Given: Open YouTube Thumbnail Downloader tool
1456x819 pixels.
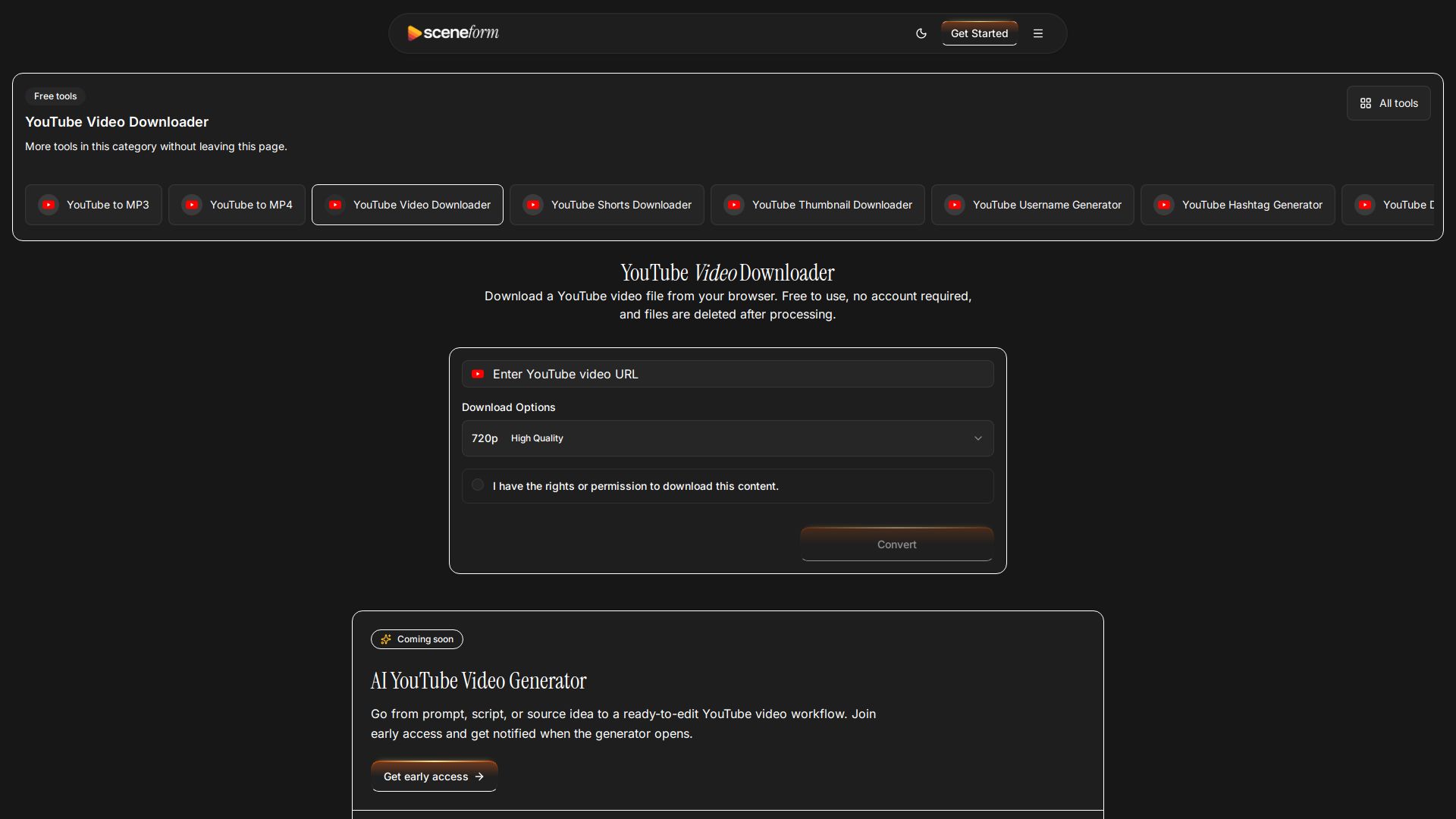Looking at the screenshot, I should coord(817,205).
